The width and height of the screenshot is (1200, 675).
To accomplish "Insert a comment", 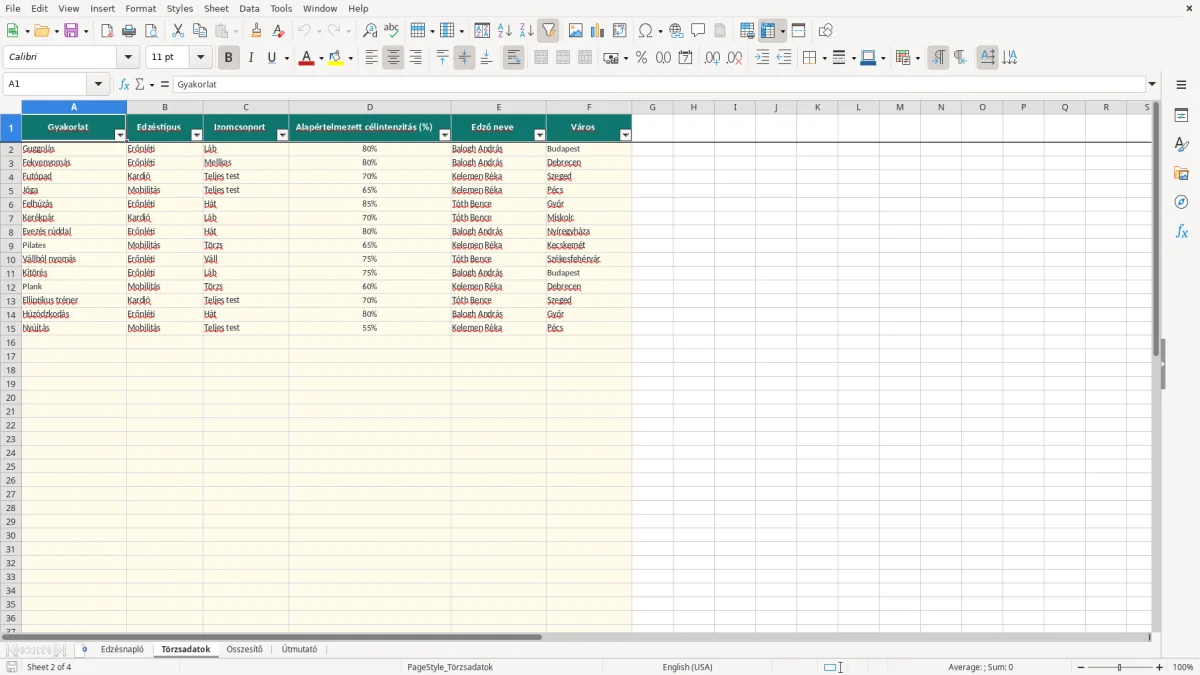I will click(698, 31).
